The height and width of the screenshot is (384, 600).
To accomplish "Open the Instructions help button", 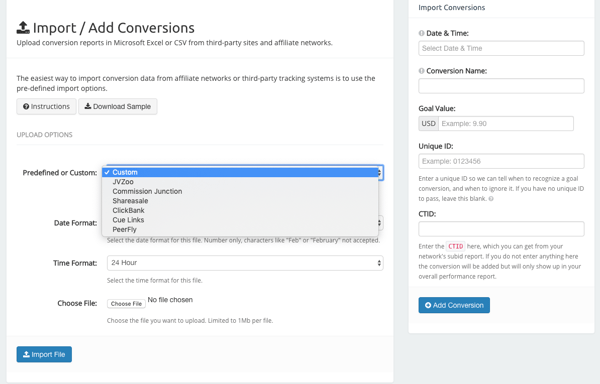I will tap(46, 106).
